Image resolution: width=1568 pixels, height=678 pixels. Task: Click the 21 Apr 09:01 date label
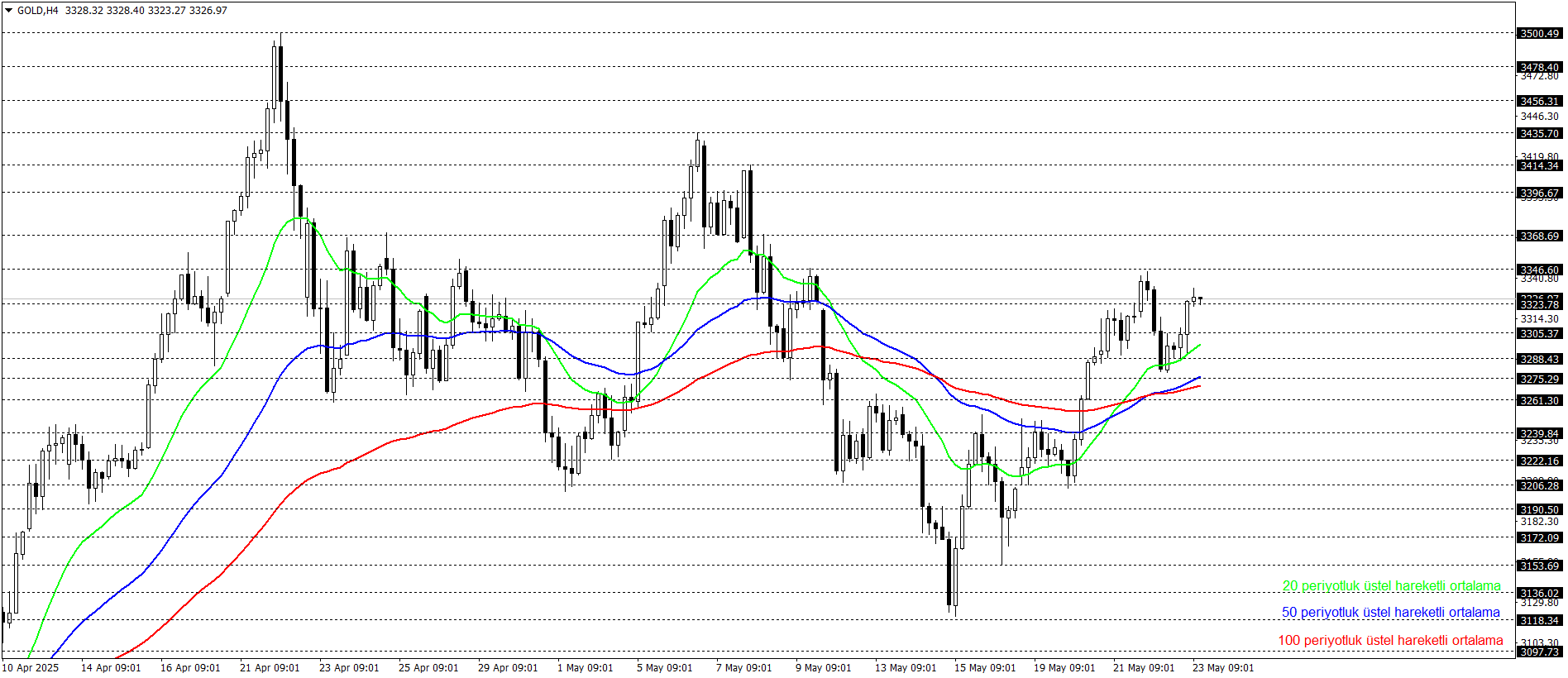(x=270, y=668)
